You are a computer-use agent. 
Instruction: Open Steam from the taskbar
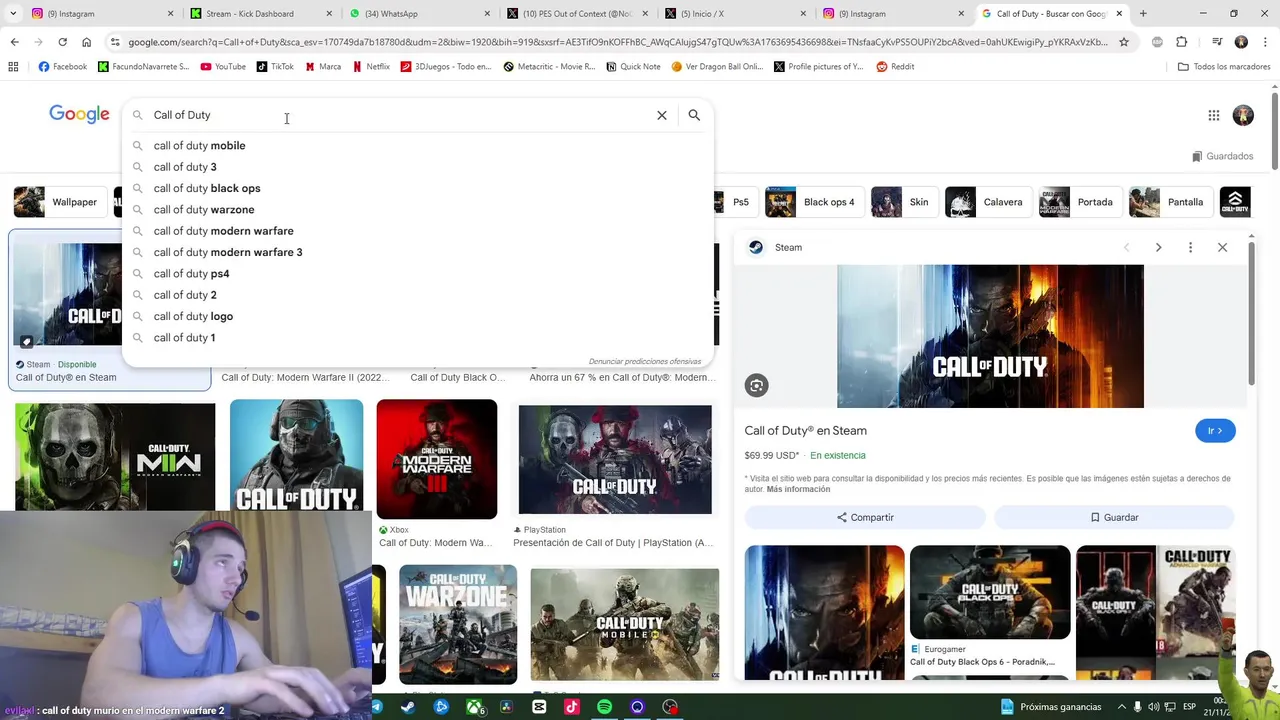408,707
